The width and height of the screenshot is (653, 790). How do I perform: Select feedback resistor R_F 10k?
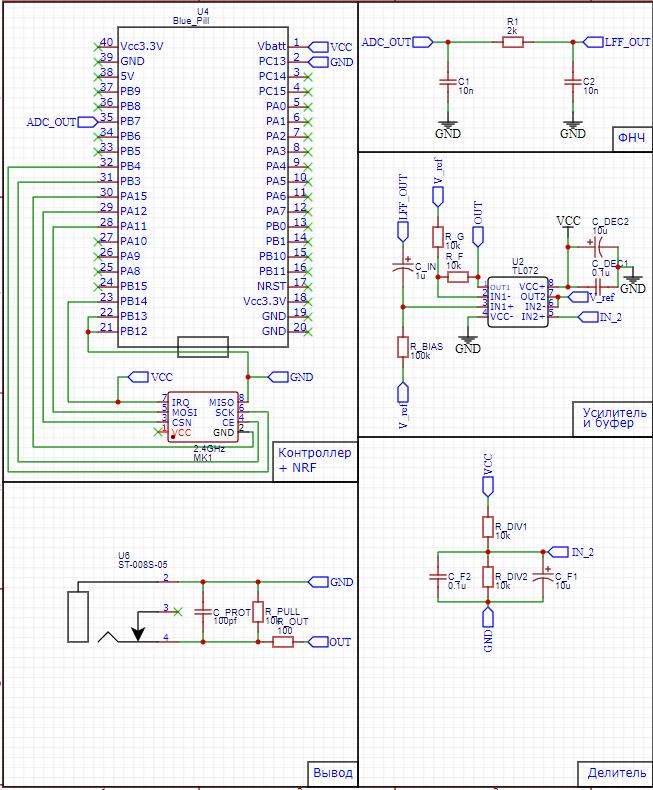(458, 277)
